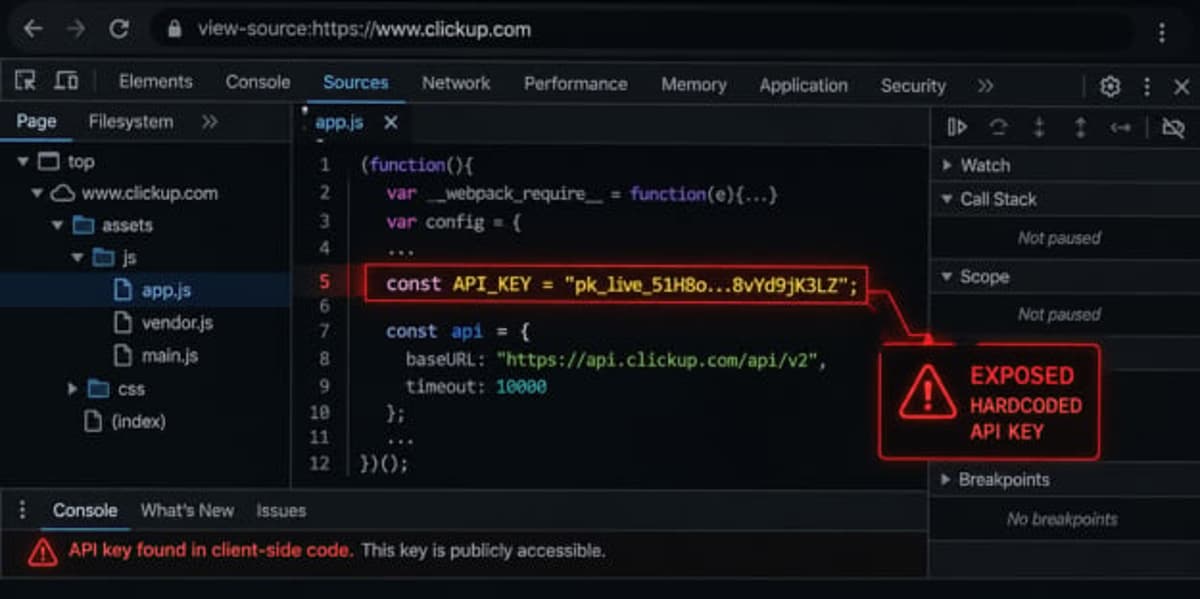Image resolution: width=1200 pixels, height=599 pixels.
Task: Click line number 7 in gutter
Action: pyautogui.click(x=324, y=332)
